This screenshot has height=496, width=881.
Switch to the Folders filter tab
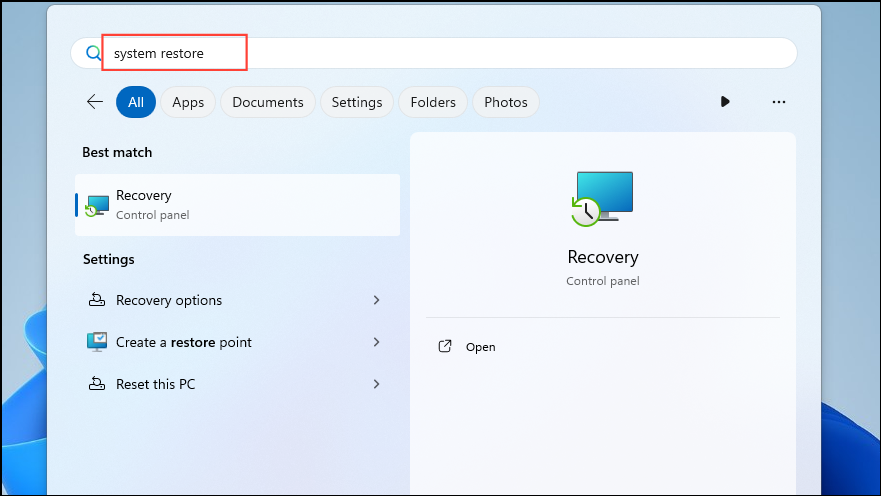pyautogui.click(x=433, y=102)
